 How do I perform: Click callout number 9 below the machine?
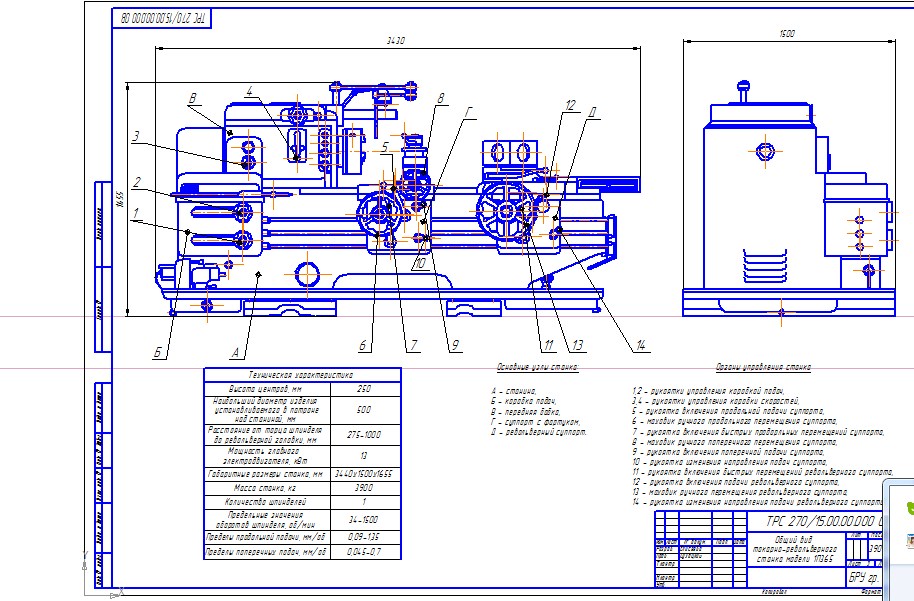(x=455, y=346)
